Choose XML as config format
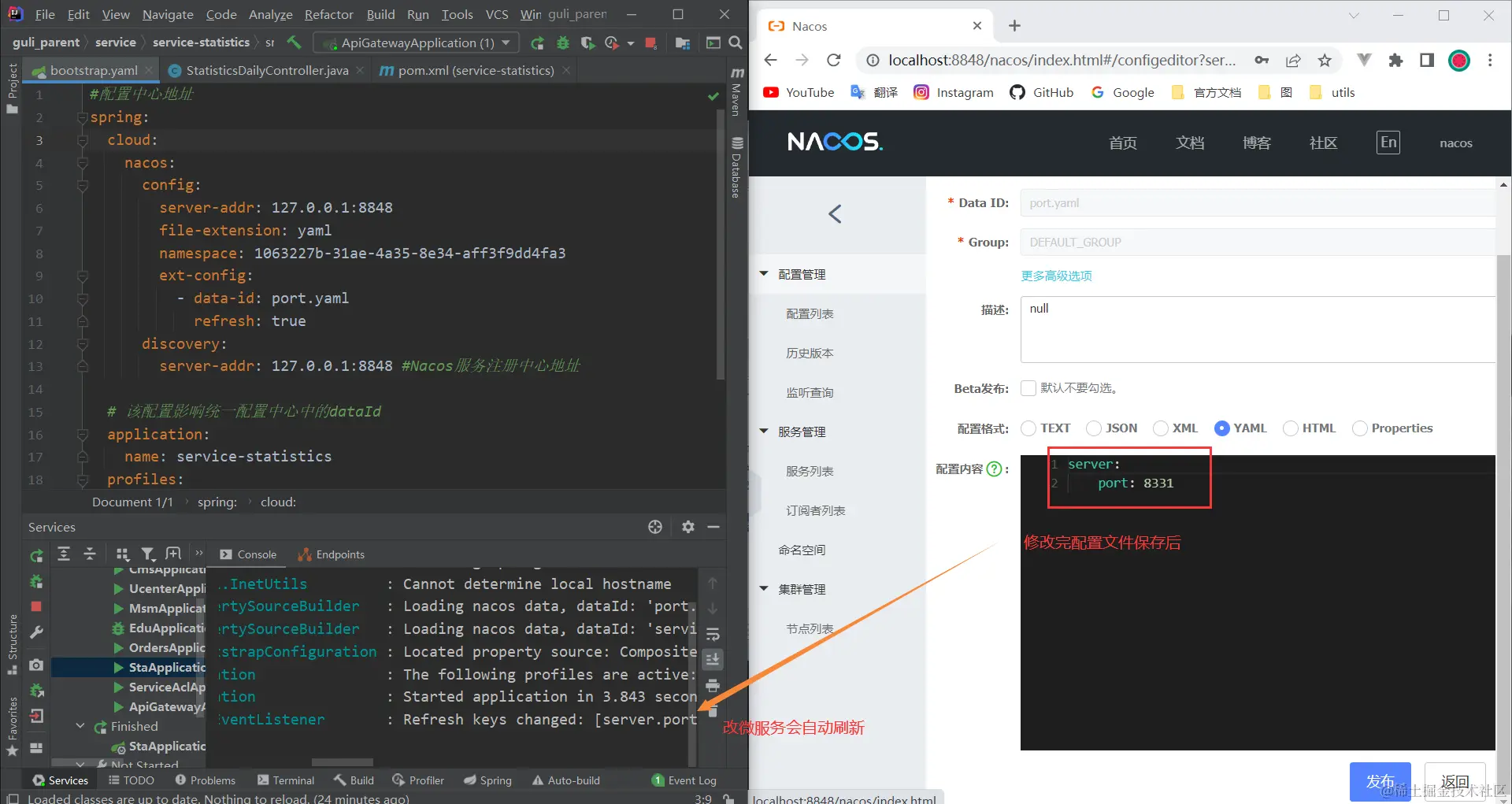Screen dimensions: 1512x804 coord(1161,428)
